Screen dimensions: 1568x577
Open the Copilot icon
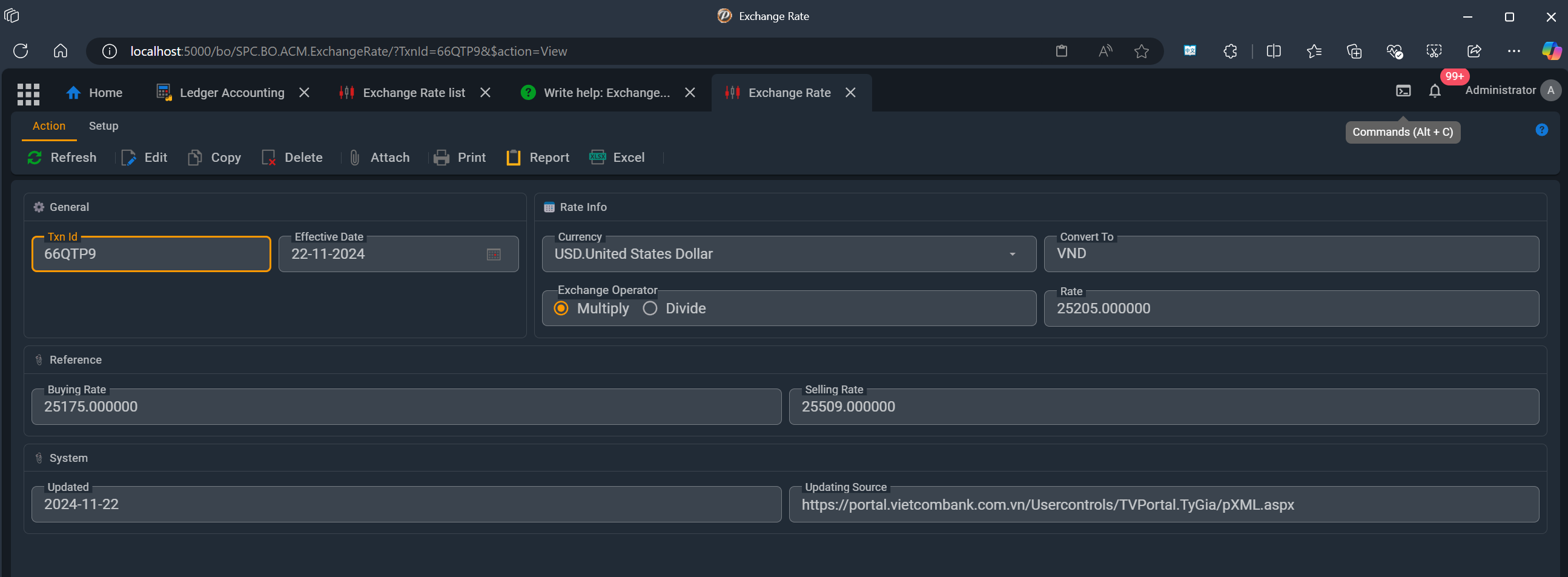click(x=1551, y=51)
